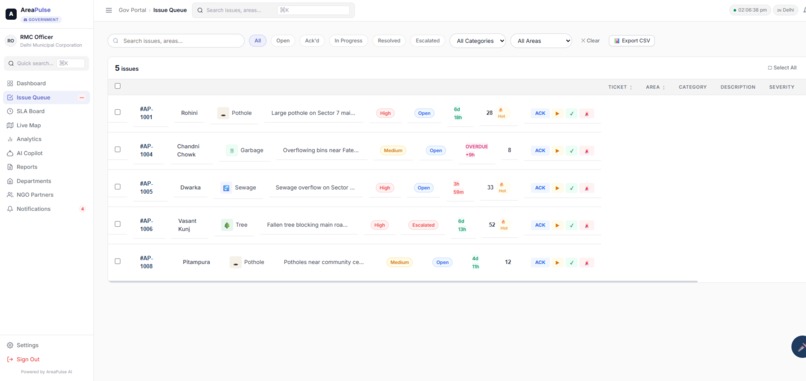The image size is (806, 381).
Task: Filter by Resolved status
Action: (389, 41)
